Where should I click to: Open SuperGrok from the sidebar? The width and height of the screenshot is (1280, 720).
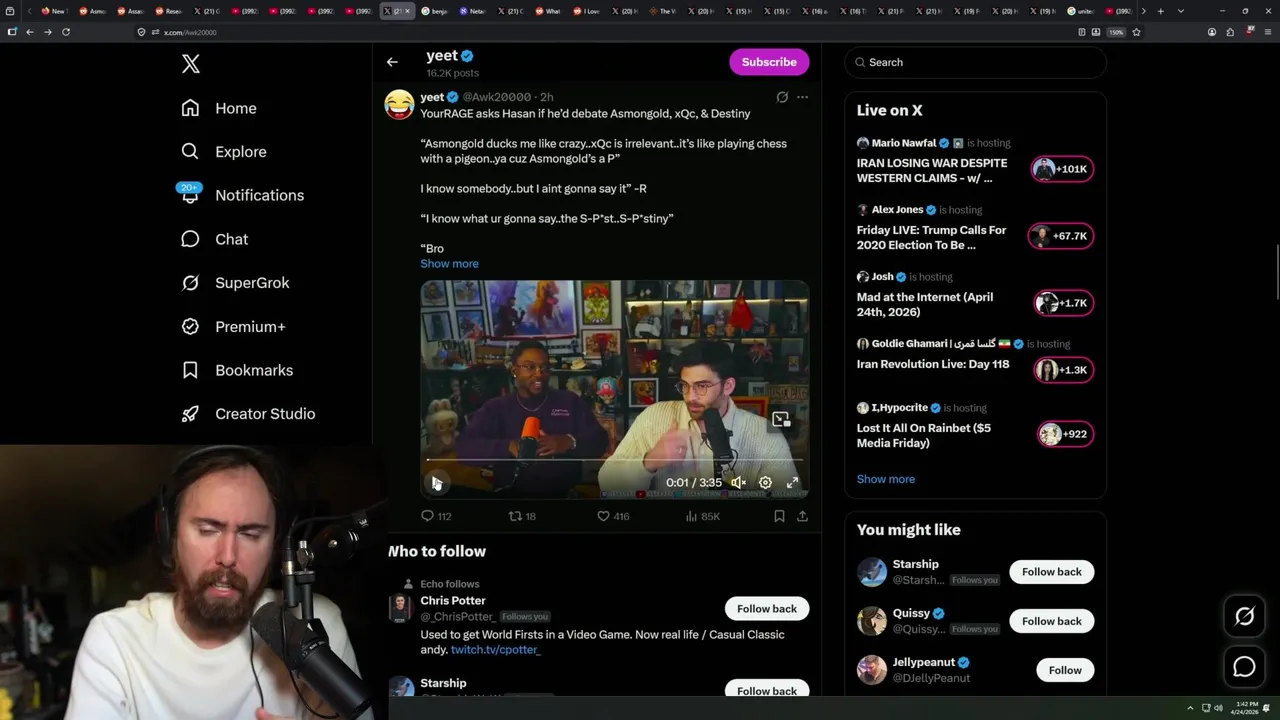tap(235, 283)
